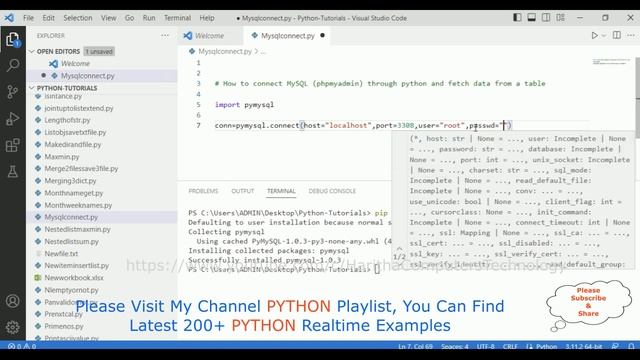Show previous signature with up arrow in hint

(x=399, y=248)
